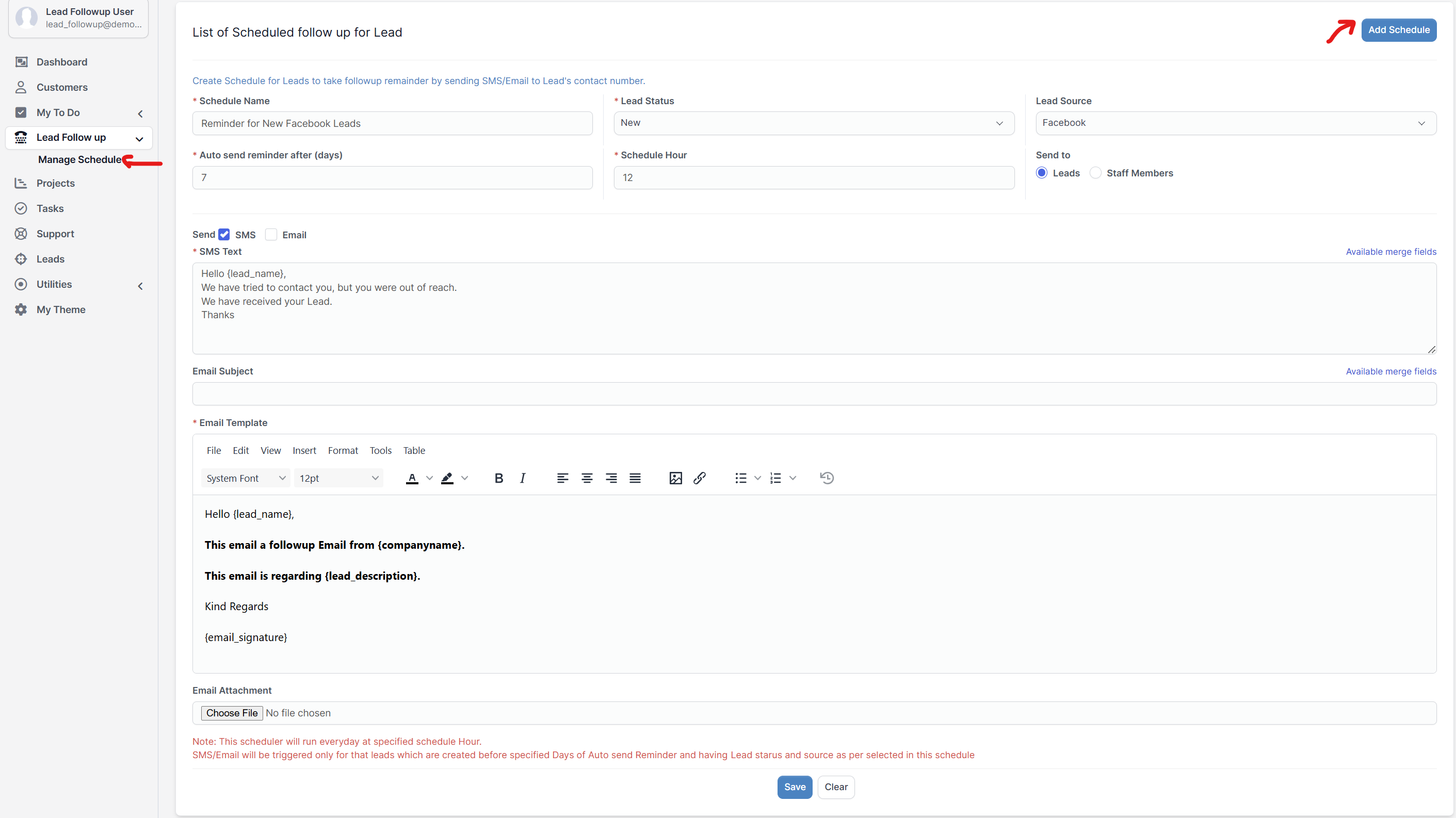Click the text alignment left icon
The image size is (1456, 818).
562,477
